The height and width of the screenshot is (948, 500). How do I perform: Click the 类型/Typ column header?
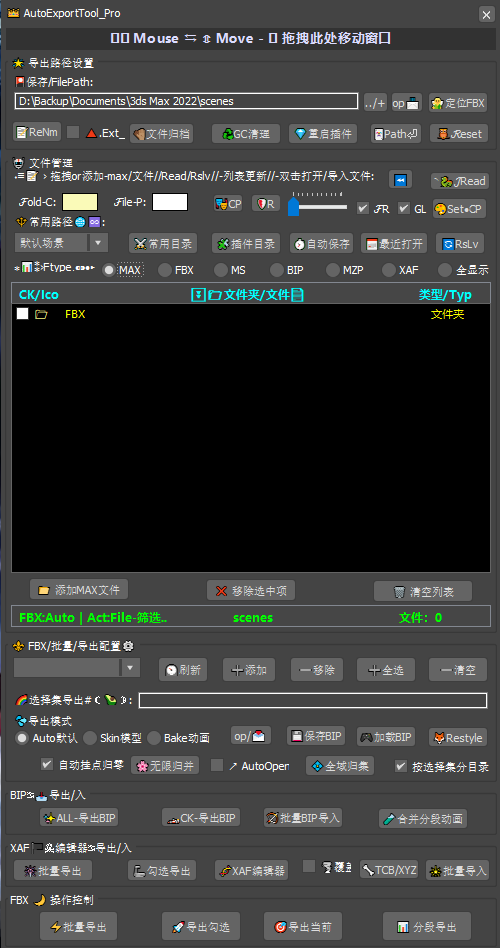pos(445,295)
